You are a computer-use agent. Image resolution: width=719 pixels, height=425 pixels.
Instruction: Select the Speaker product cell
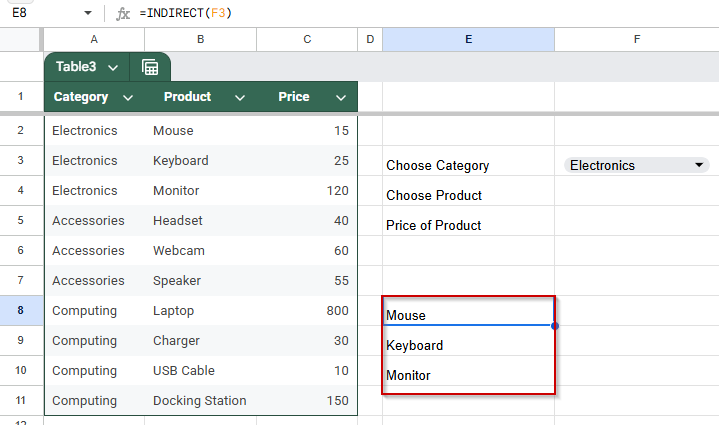[x=200, y=281]
